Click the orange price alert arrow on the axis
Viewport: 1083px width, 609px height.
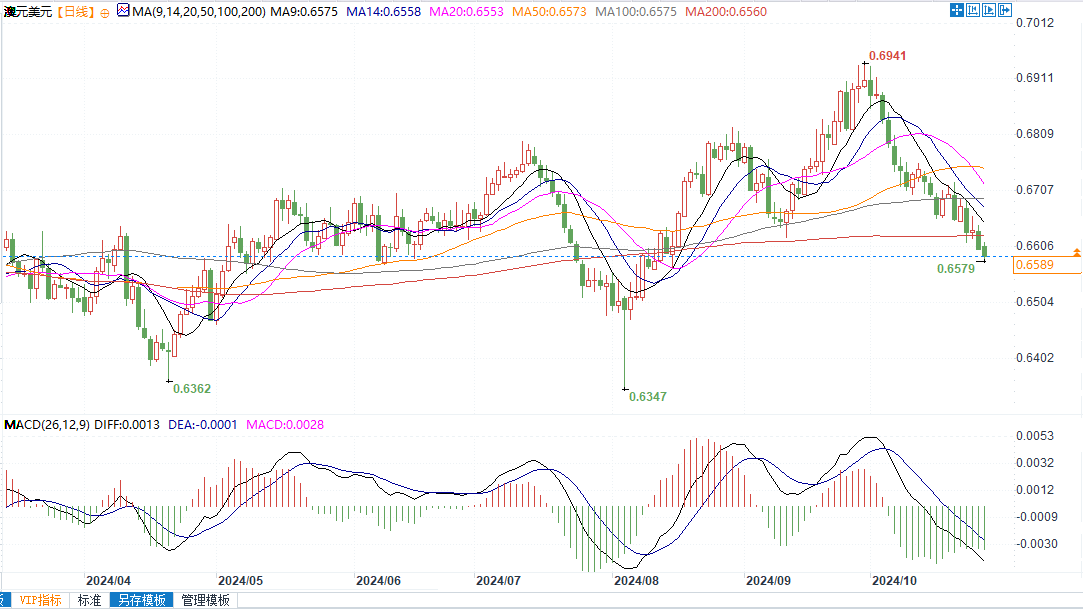pos(1077,253)
